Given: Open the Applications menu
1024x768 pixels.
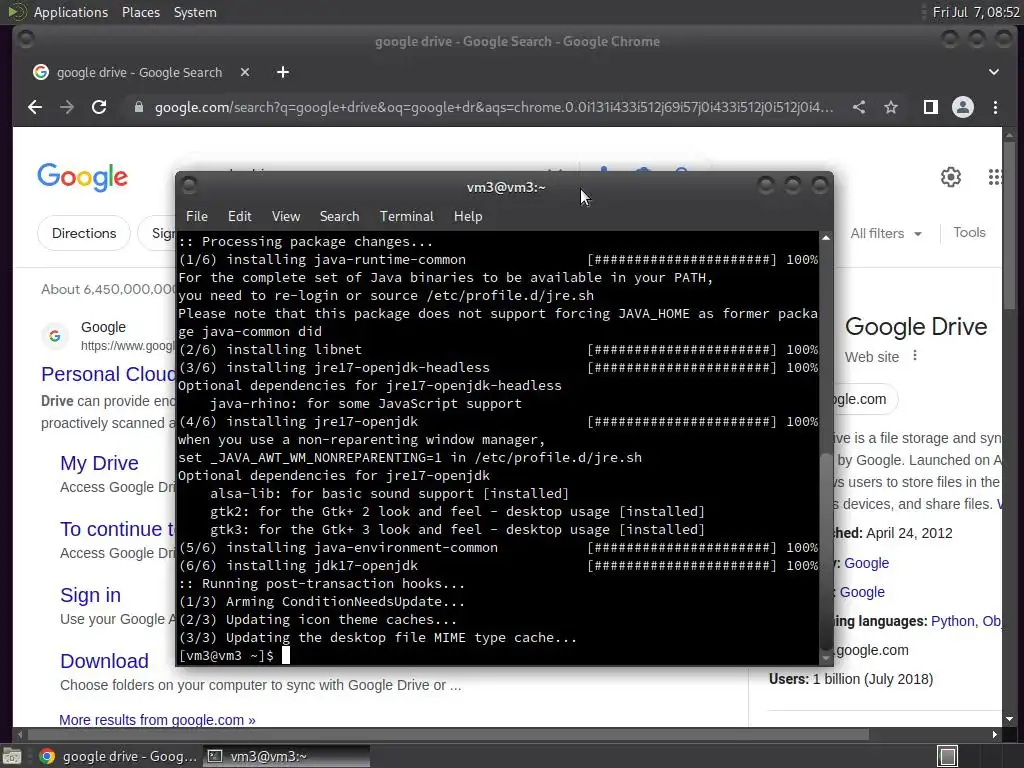Looking at the screenshot, I should point(71,12).
